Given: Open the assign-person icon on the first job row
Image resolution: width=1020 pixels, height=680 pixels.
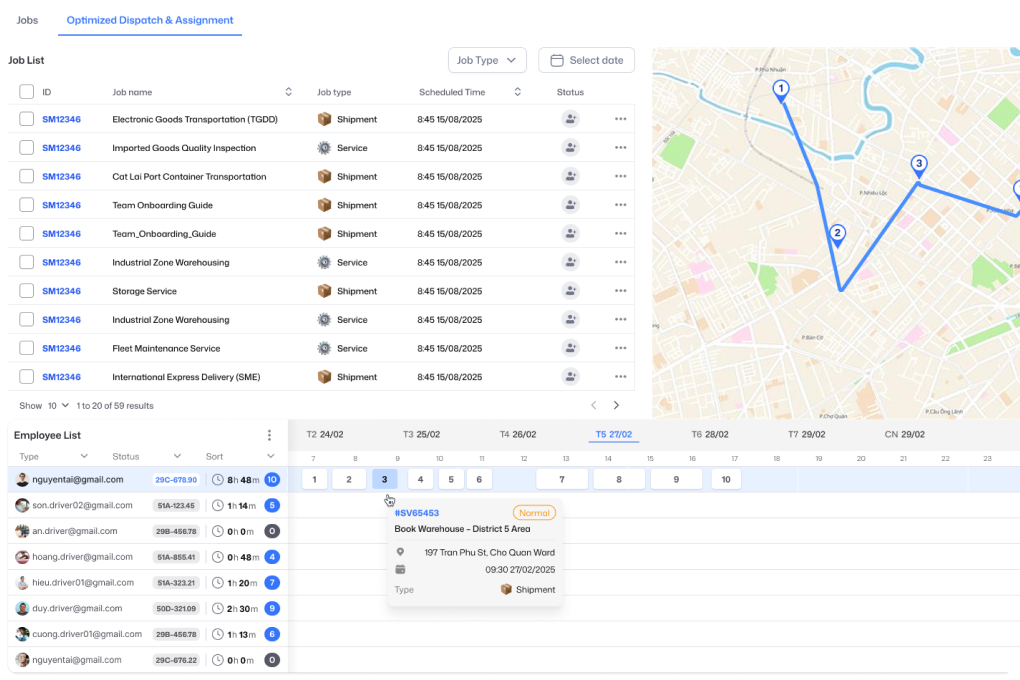Looking at the screenshot, I should coord(570,119).
